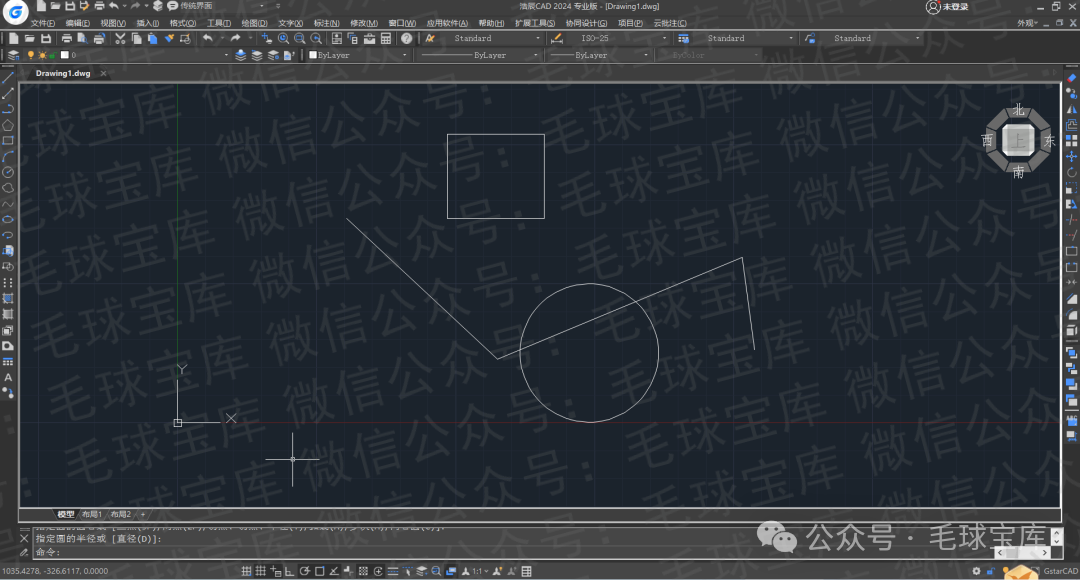
Task: Click annotation scale 1:1 in status bar
Action: pos(476,571)
